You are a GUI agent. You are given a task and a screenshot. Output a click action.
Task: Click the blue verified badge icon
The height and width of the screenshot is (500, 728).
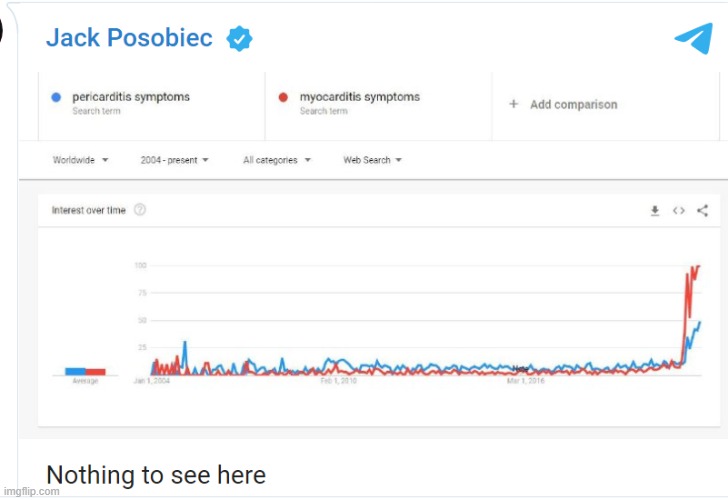point(239,39)
